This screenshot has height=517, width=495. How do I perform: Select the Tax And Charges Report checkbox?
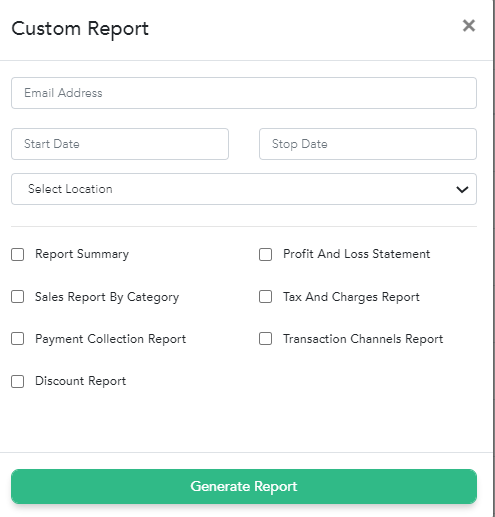click(x=266, y=296)
